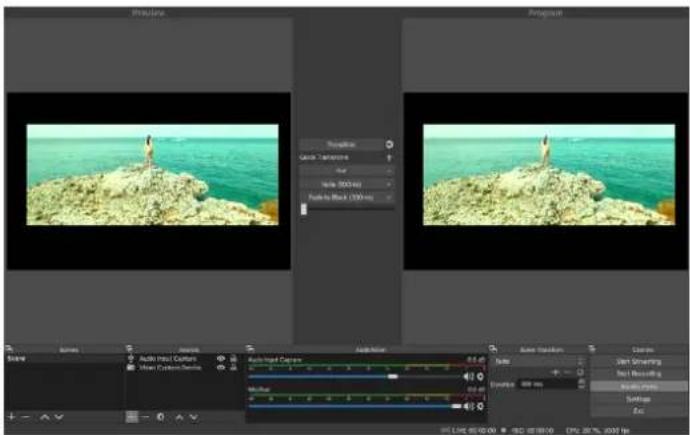Trigger the Fade to Black quick transition
The height and width of the screenshot is (435, 690).
point(341,198)
